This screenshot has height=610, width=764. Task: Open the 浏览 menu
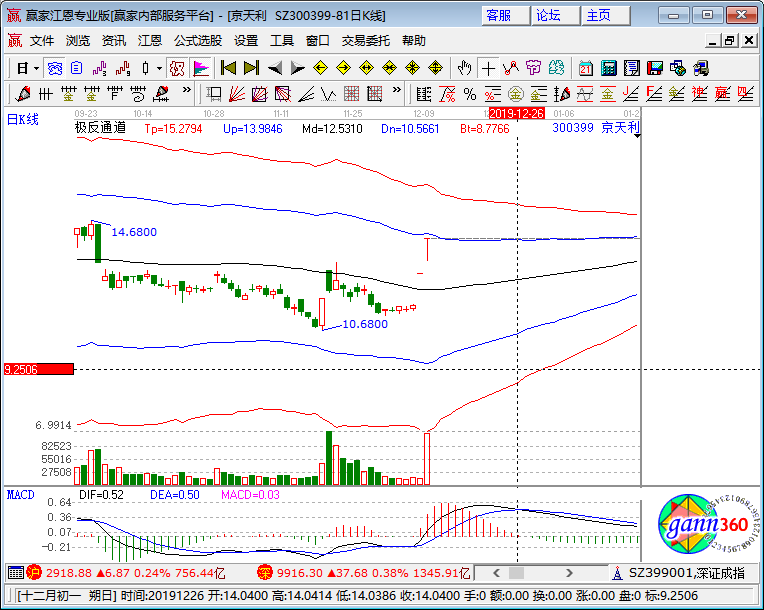pyautogui.click(x=78, y=41)
